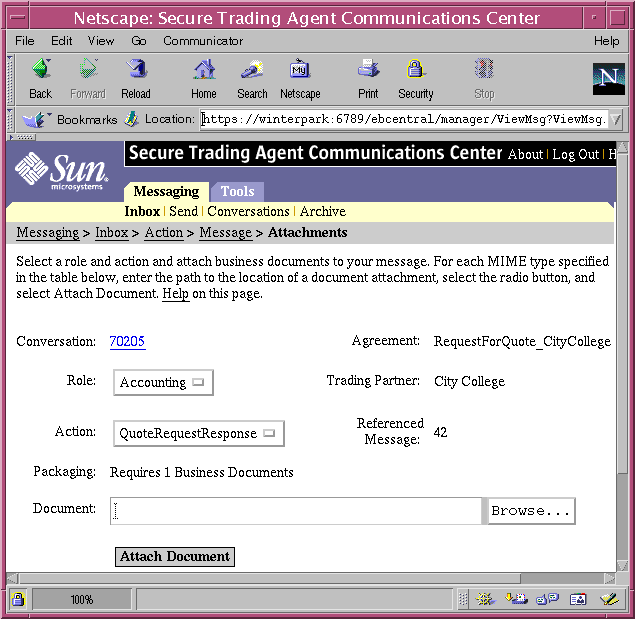The height and width of the screenshot is (619, 635).
Task: Click the scroll left arrow
Action: pyautogui.click(x=12, y=578)
